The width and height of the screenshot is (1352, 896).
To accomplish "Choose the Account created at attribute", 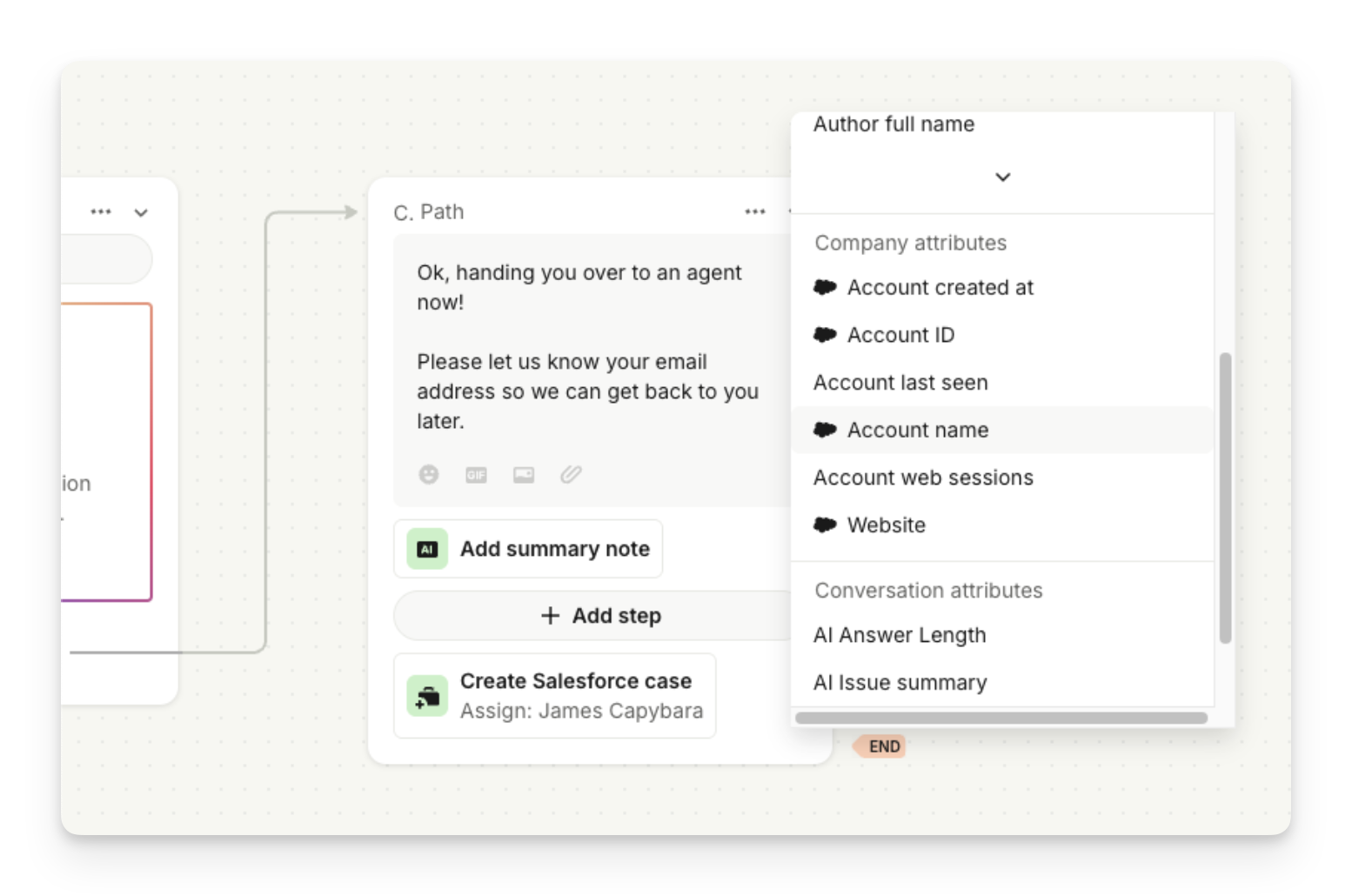I will pyautogui.click(x=940, y=287).
